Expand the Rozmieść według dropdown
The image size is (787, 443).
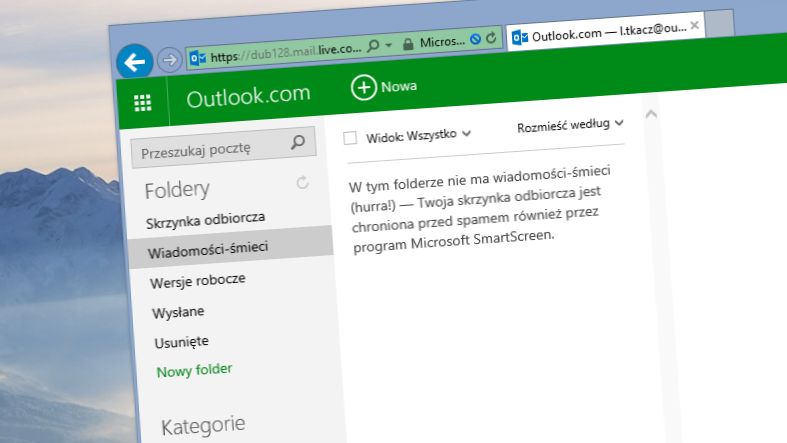tap(570, 125)
